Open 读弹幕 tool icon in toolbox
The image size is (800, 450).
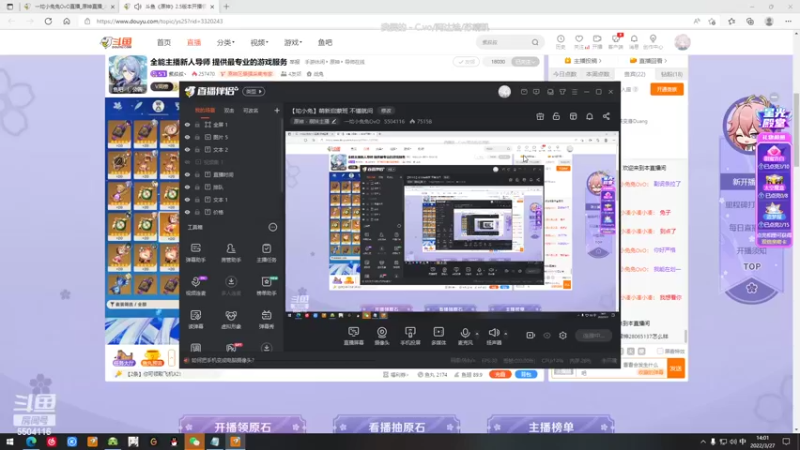click(195, 319)
